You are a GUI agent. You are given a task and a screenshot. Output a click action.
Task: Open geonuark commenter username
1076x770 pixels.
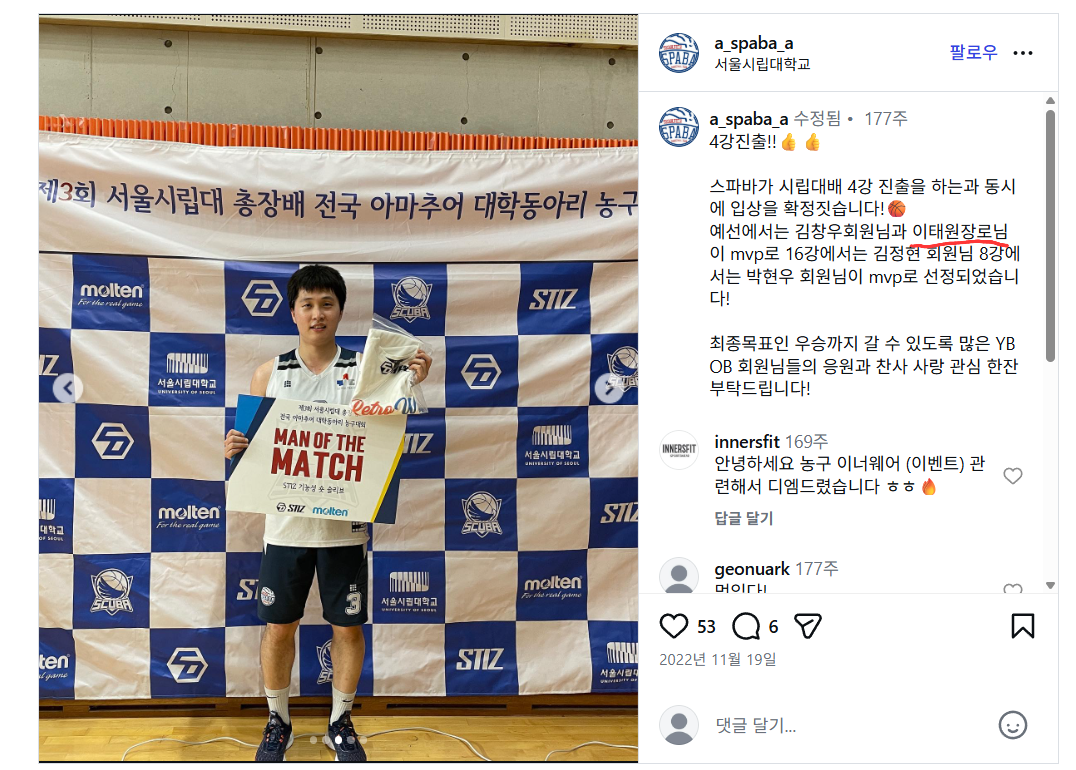[752, 569]
